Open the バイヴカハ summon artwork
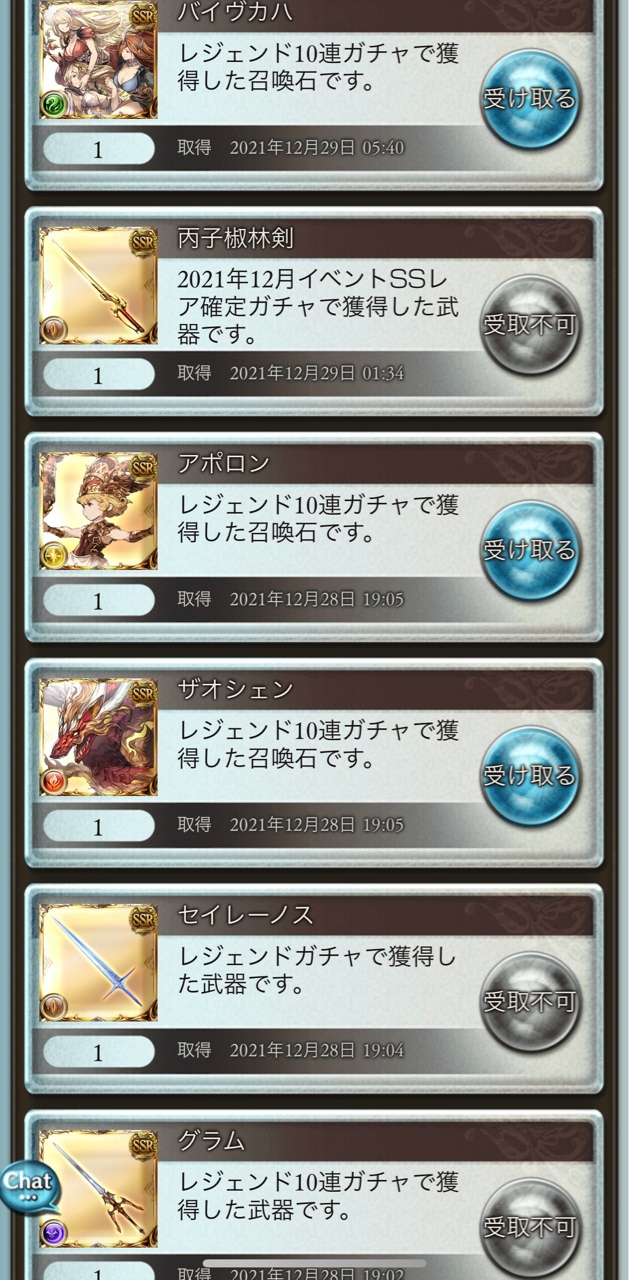The image size is (629, 1280). [98, 60]
